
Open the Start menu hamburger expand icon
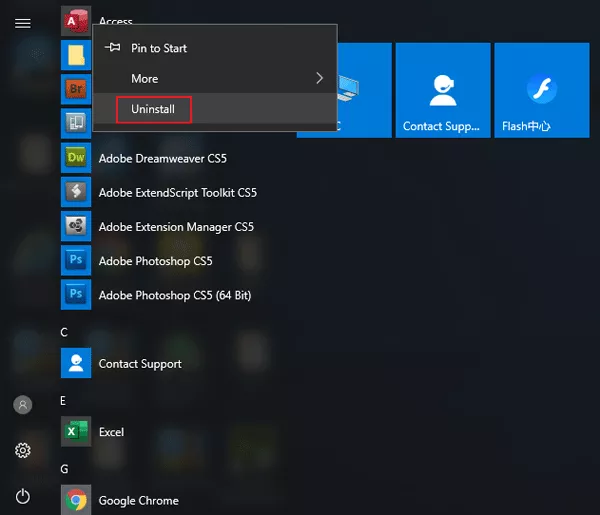23,24
